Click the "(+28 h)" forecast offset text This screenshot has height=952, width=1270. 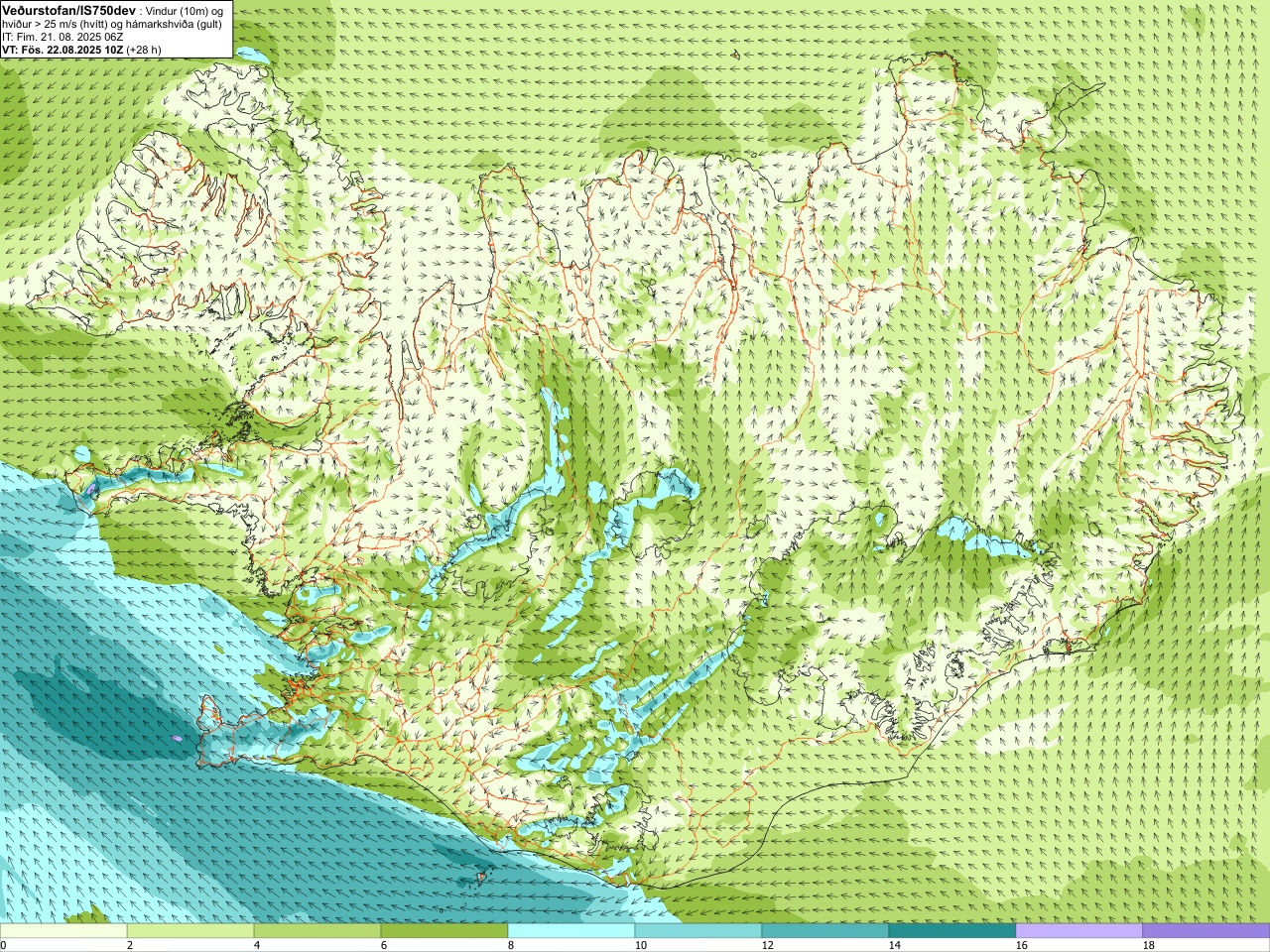(x=145, y=50)
